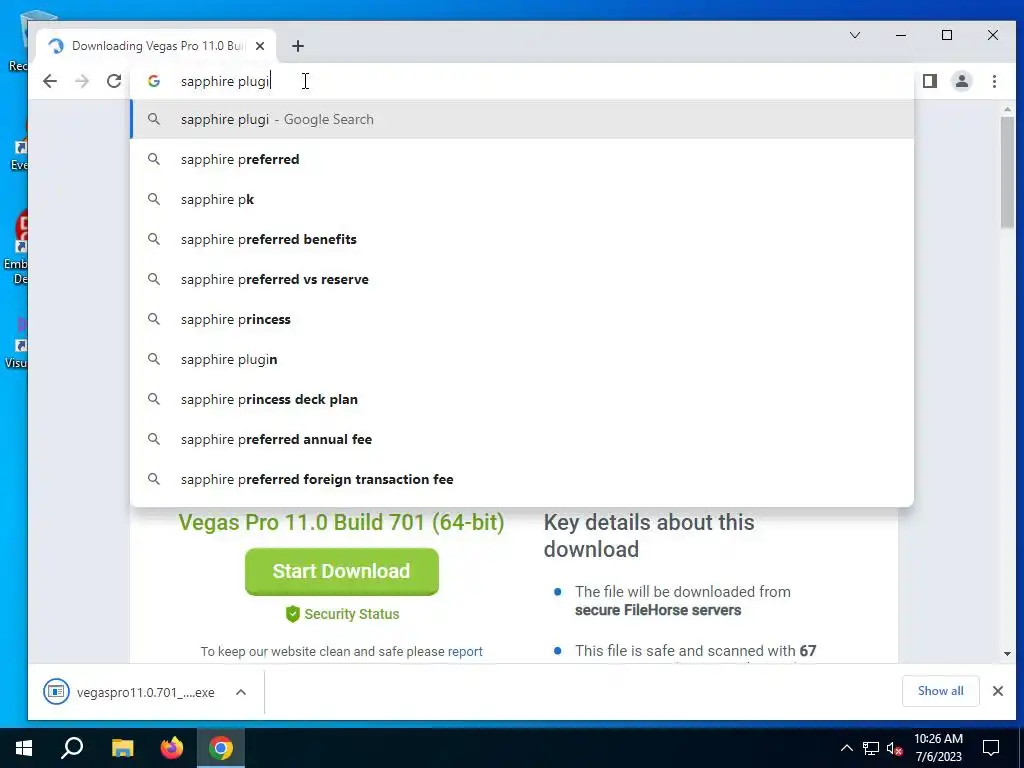Select the Downloading Vegas Pro 11.0 tab
Screen dimensions: 1024x768
(x=157, y=46)
